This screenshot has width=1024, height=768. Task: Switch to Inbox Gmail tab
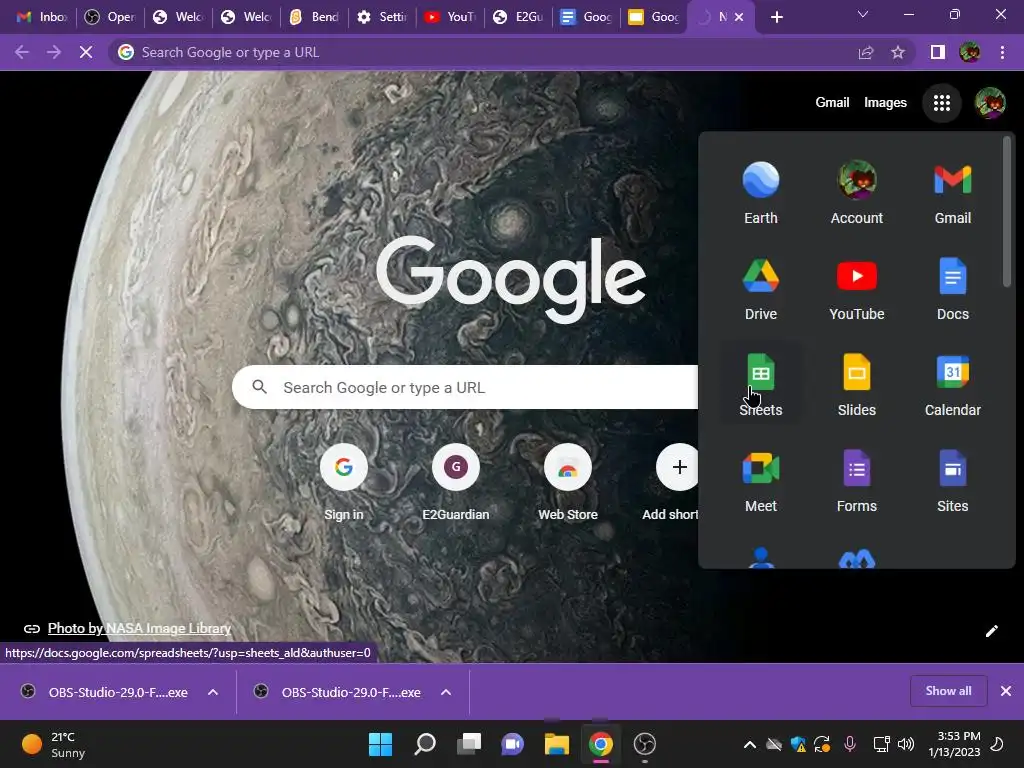[x=42, y=17]
